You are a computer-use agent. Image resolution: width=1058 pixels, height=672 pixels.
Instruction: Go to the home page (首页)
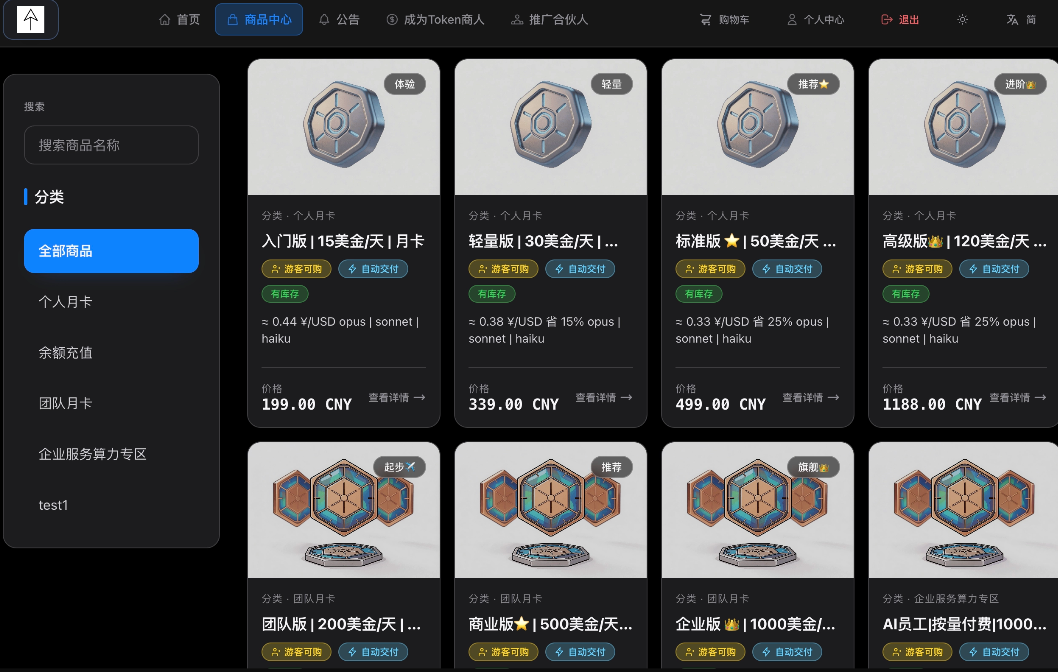pyautogui.click(x=179, y=20)
